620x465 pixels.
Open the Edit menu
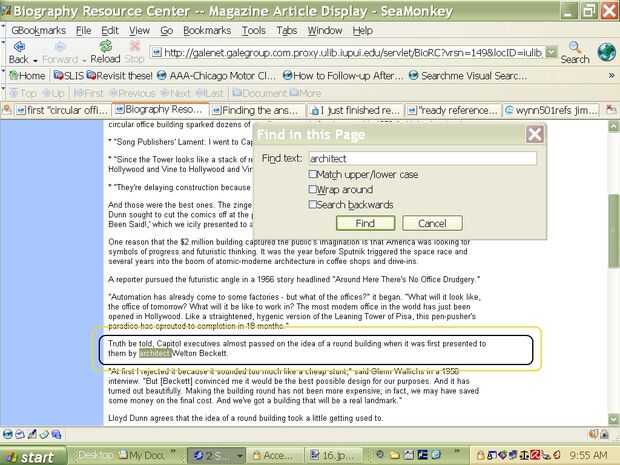tap(110, 30)
